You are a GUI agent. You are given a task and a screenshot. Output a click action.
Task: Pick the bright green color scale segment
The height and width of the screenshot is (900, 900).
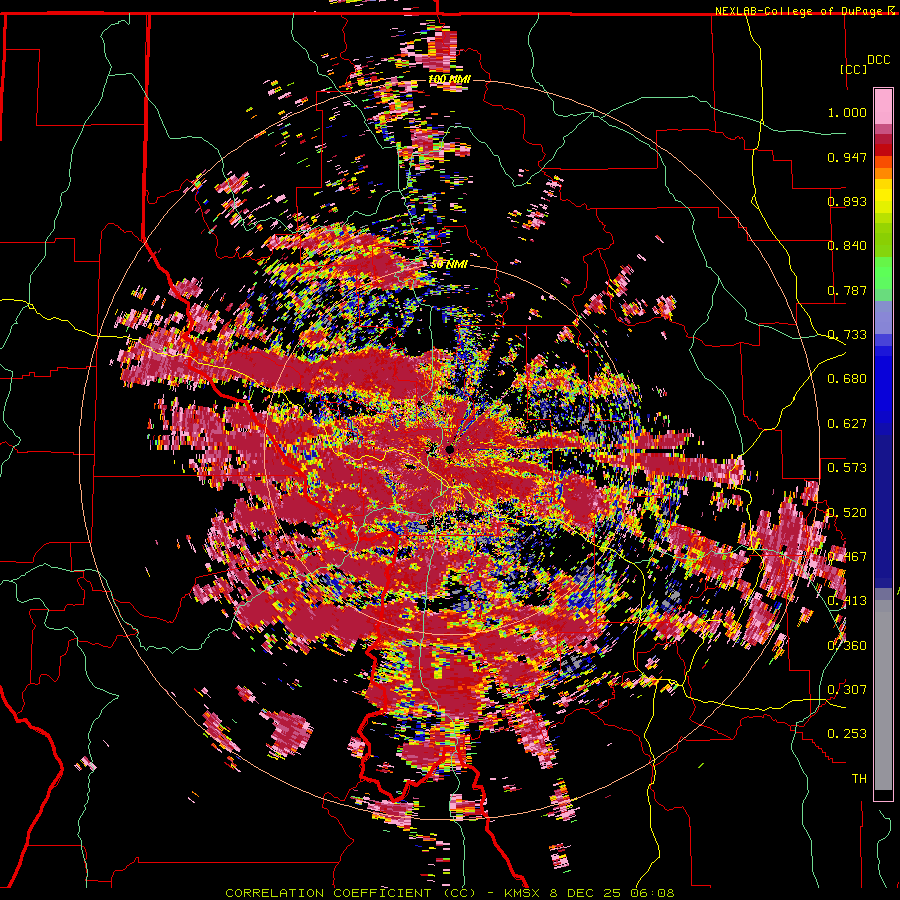point(883,272)
